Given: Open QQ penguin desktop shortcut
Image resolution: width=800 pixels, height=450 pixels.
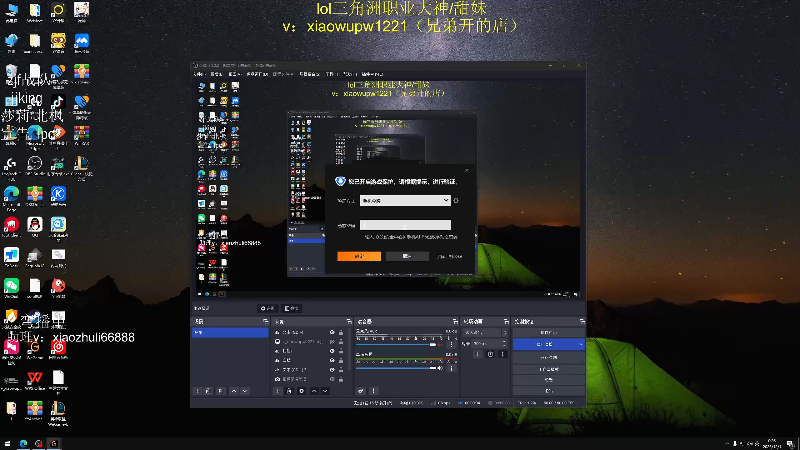Looking at the screenshot, I should 35,227.
